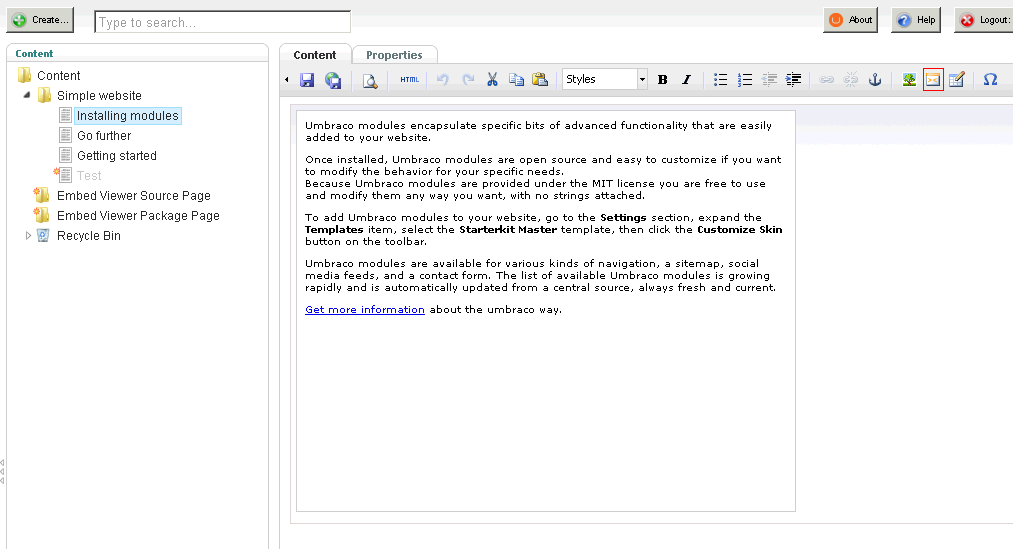Click the Redo arrow
1013x549 pixels.
tap(468, 79)
